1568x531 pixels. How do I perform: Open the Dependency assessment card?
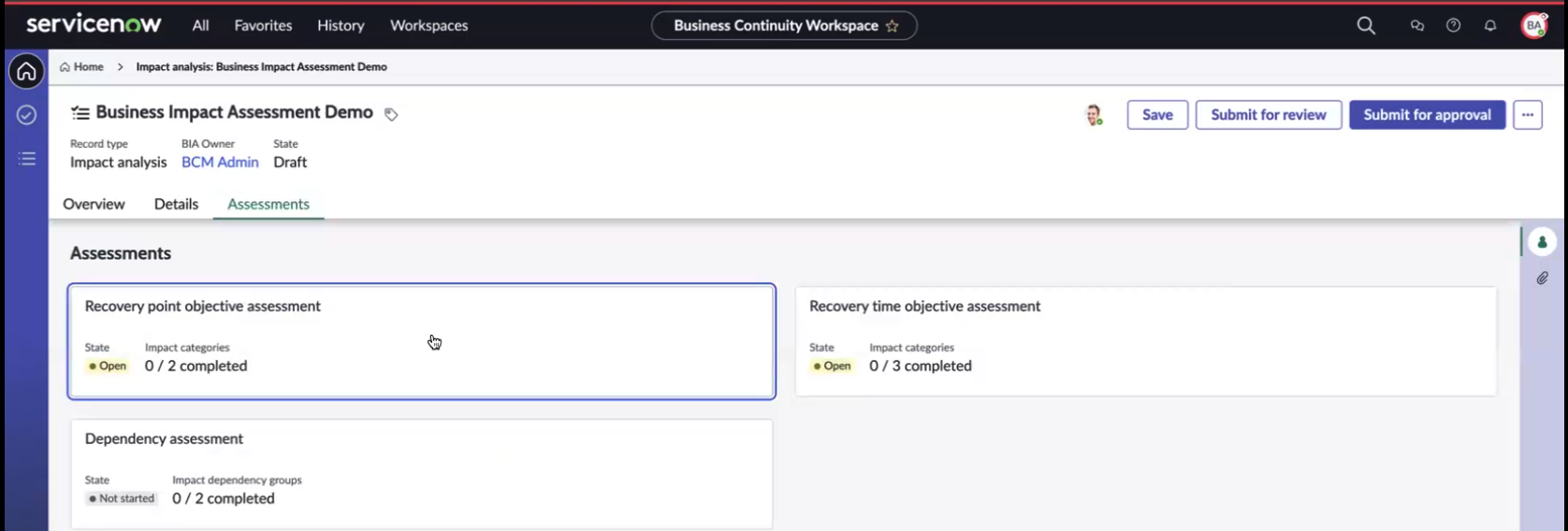point(422,474)
